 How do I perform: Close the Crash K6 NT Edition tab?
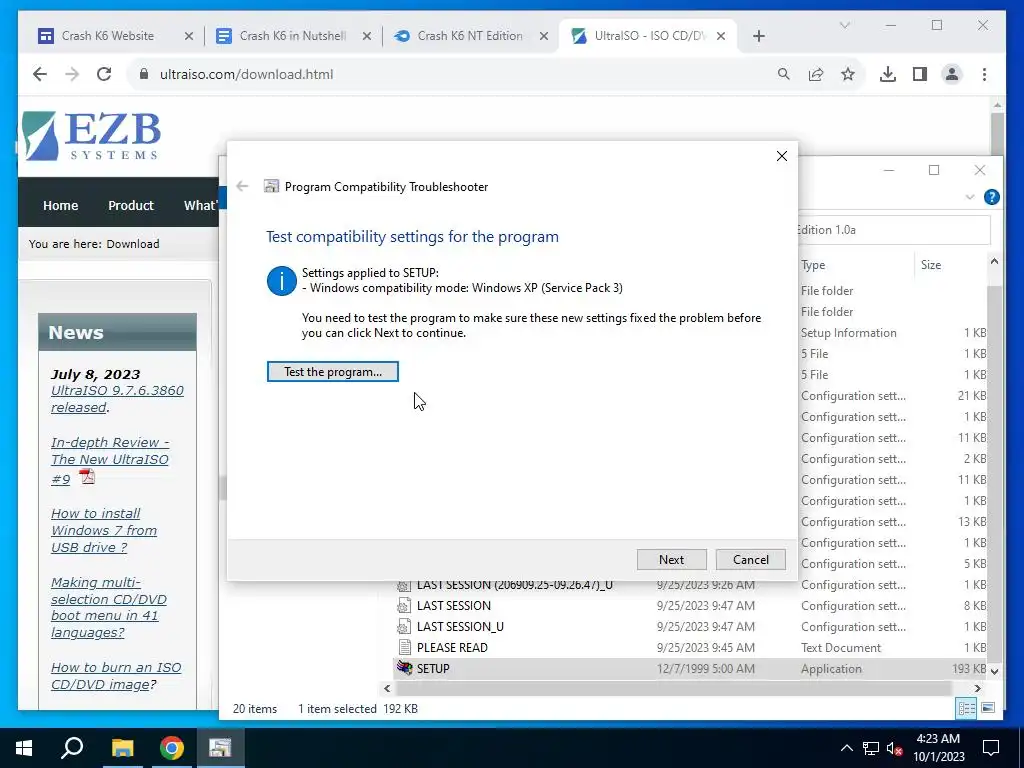pos(543,36)
